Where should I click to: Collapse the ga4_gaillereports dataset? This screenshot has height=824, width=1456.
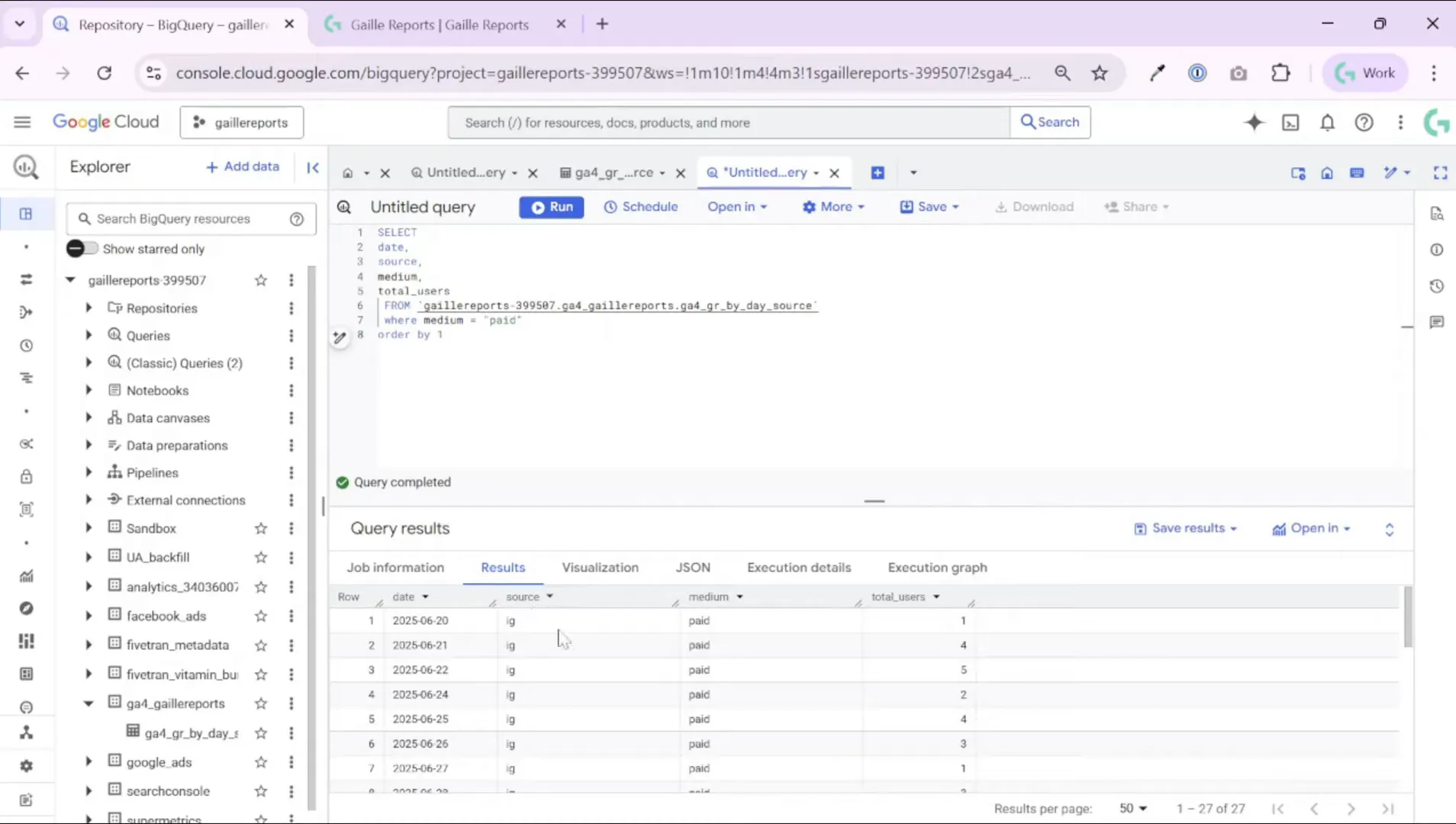(x=89, y=703)
